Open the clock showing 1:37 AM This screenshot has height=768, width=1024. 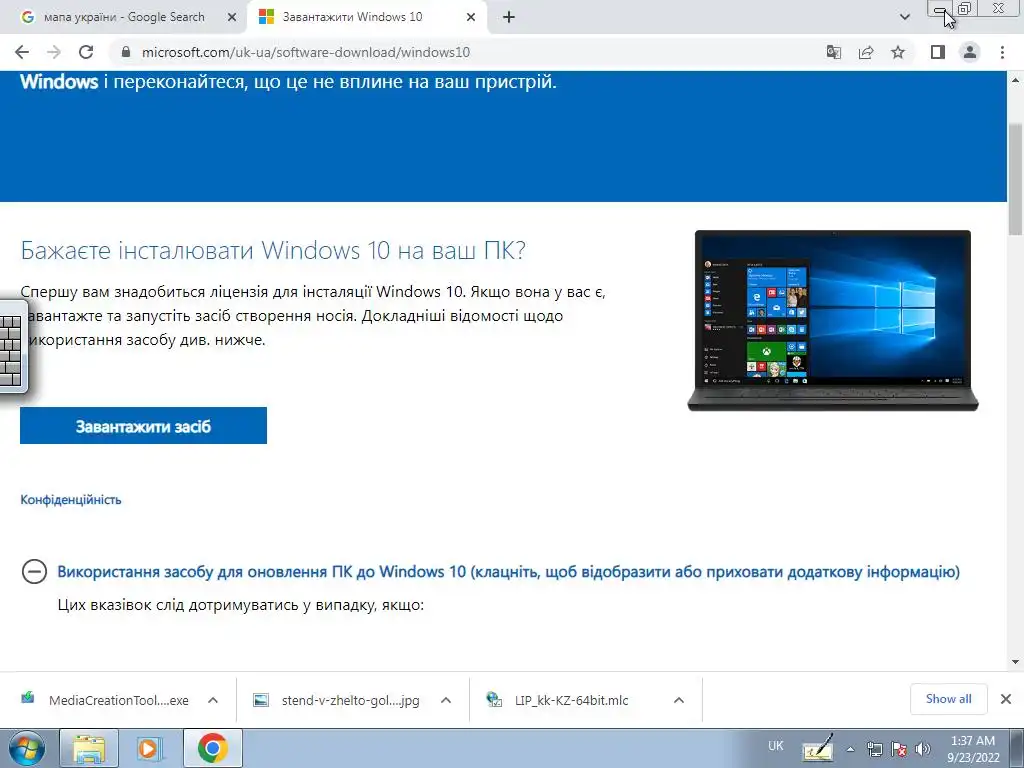click(973, 749)
